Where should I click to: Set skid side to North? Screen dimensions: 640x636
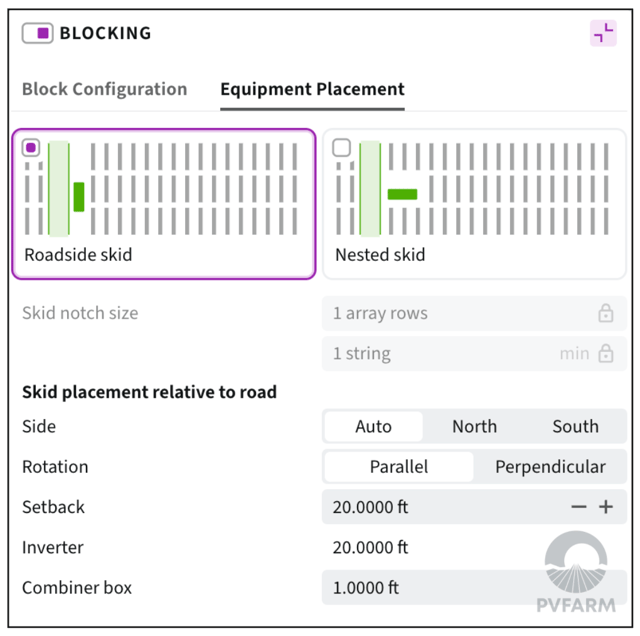point(474,427)
